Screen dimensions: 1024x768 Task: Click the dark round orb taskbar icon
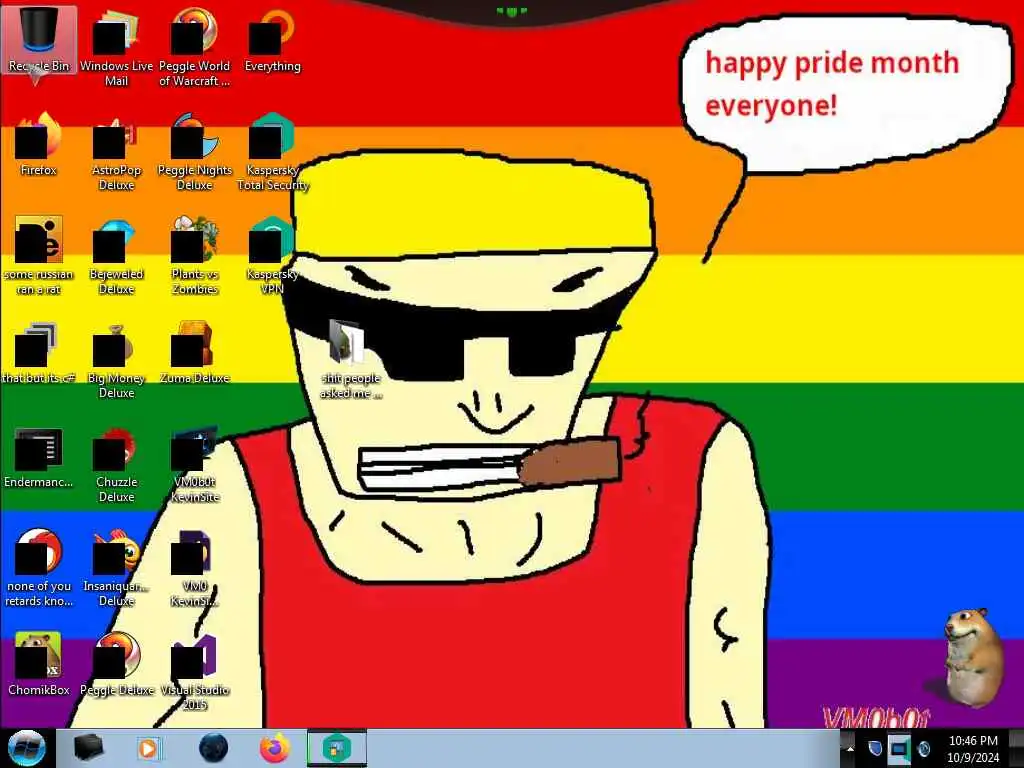[x=214, y=748]
